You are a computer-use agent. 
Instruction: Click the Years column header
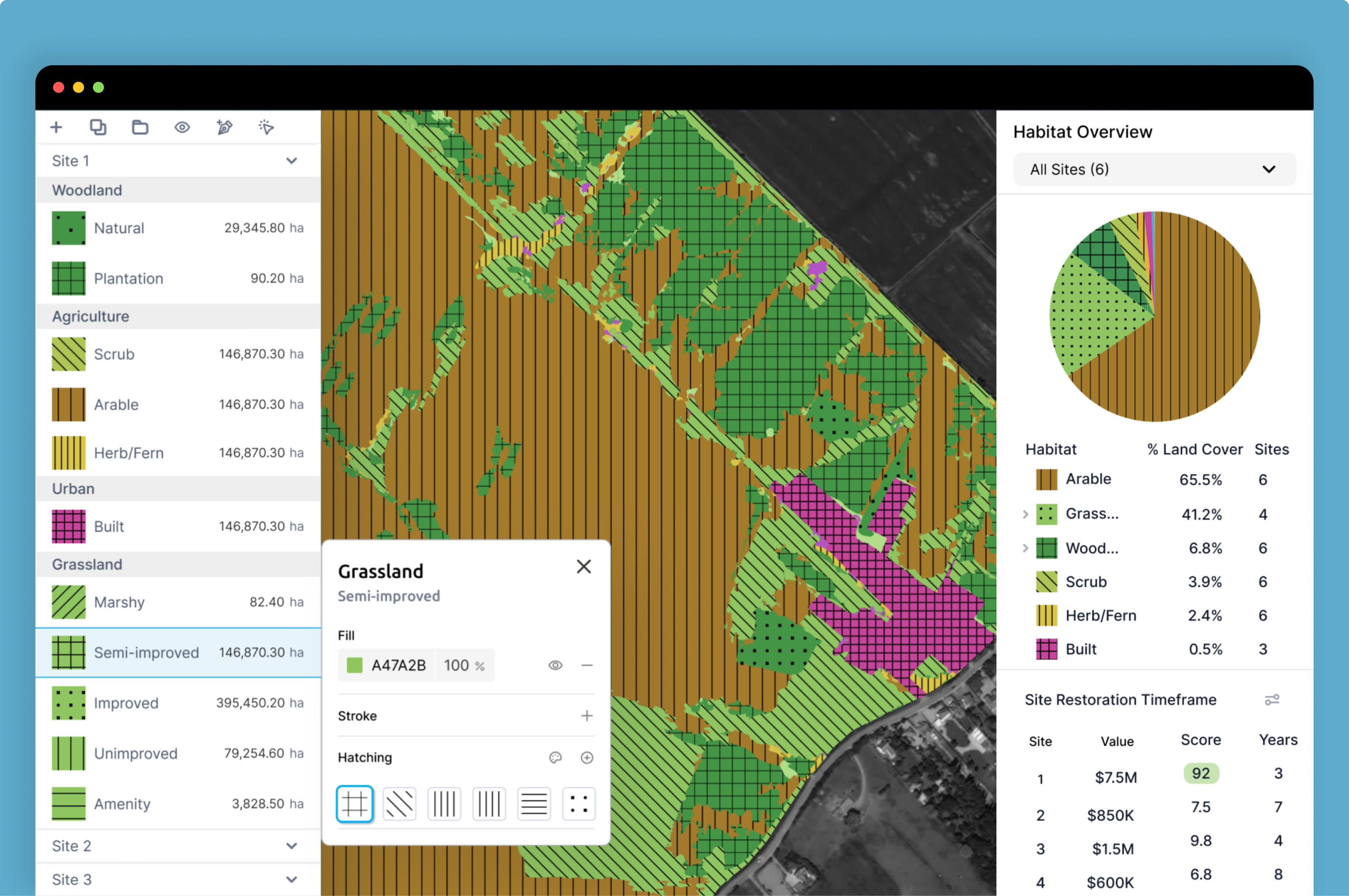pos(1278,740)
